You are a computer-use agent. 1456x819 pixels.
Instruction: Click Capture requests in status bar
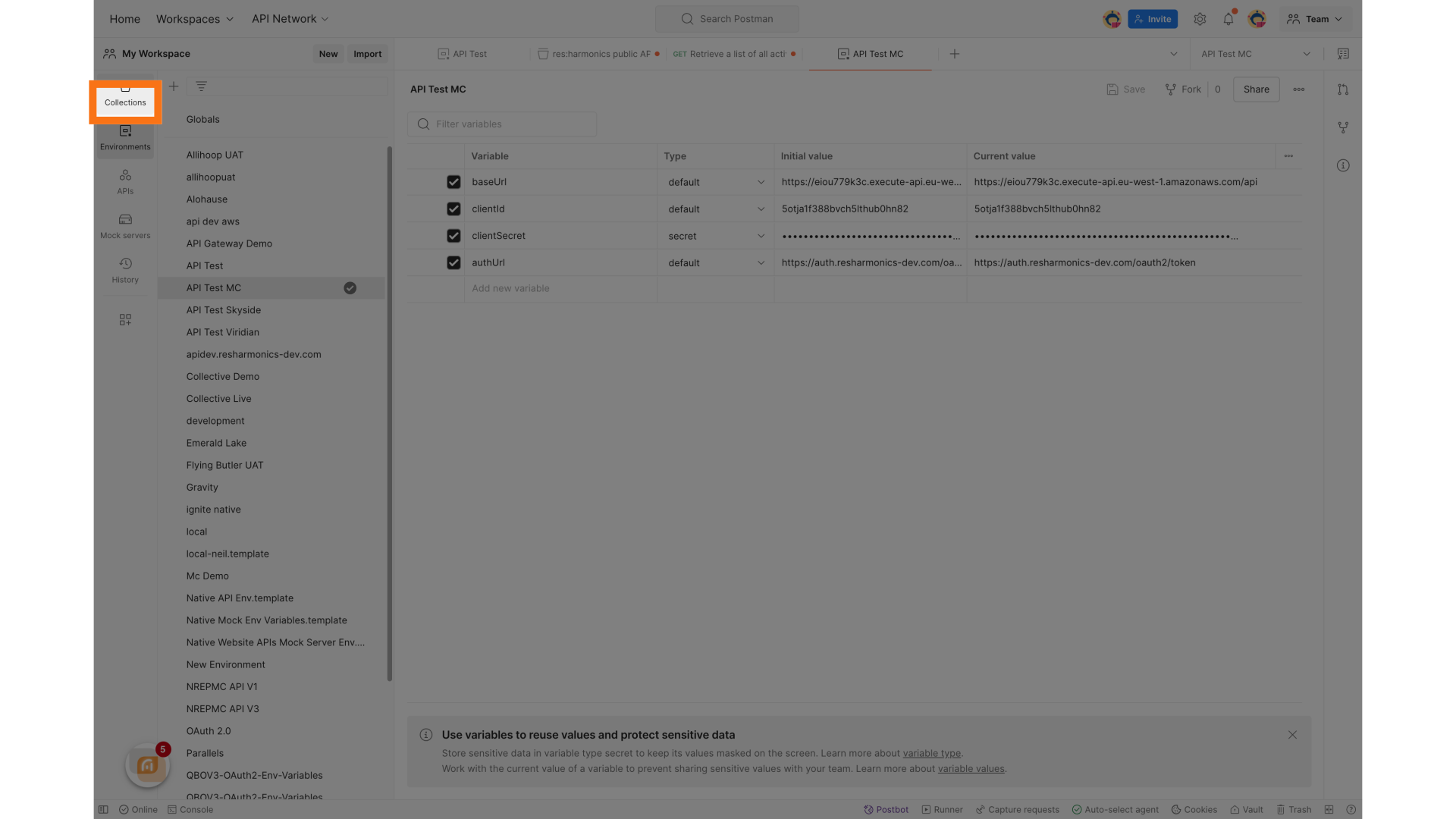pyautogui.click(x=1017, y=810)
